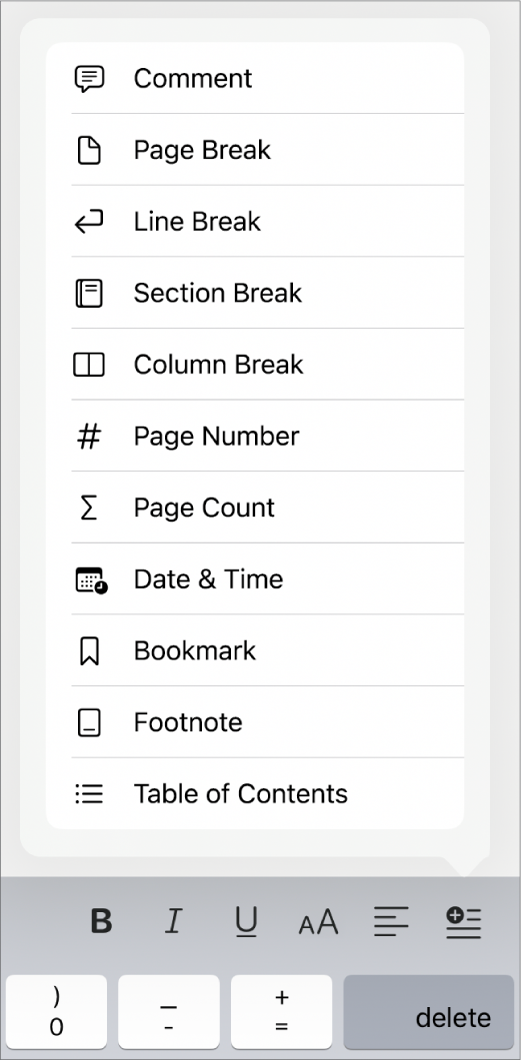Tap the Date & Time calendar icon
The width and height of the screenshot is (523, 1061).
91,580
